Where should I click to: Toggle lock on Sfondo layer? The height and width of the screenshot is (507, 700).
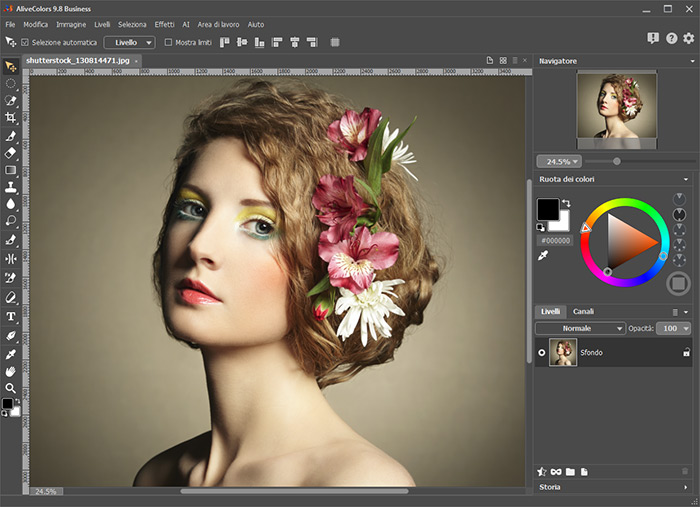687,353
